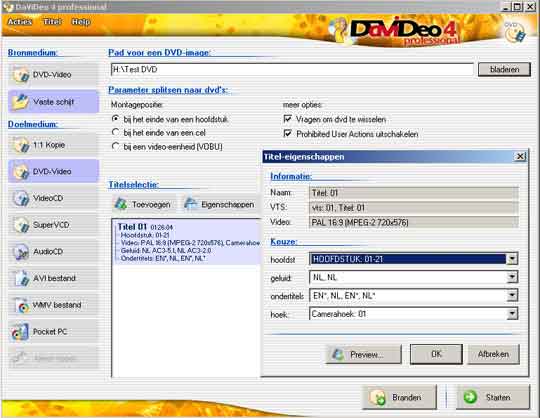Click the Video field showing PAL 16:9

[414, 222]
